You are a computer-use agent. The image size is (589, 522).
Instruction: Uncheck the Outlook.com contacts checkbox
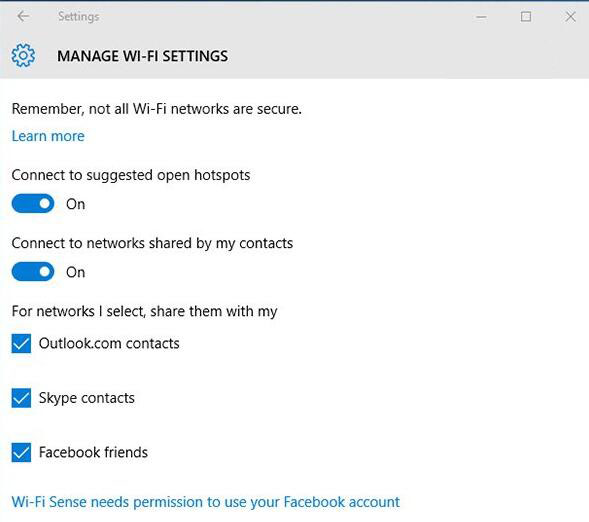[21, 344]
